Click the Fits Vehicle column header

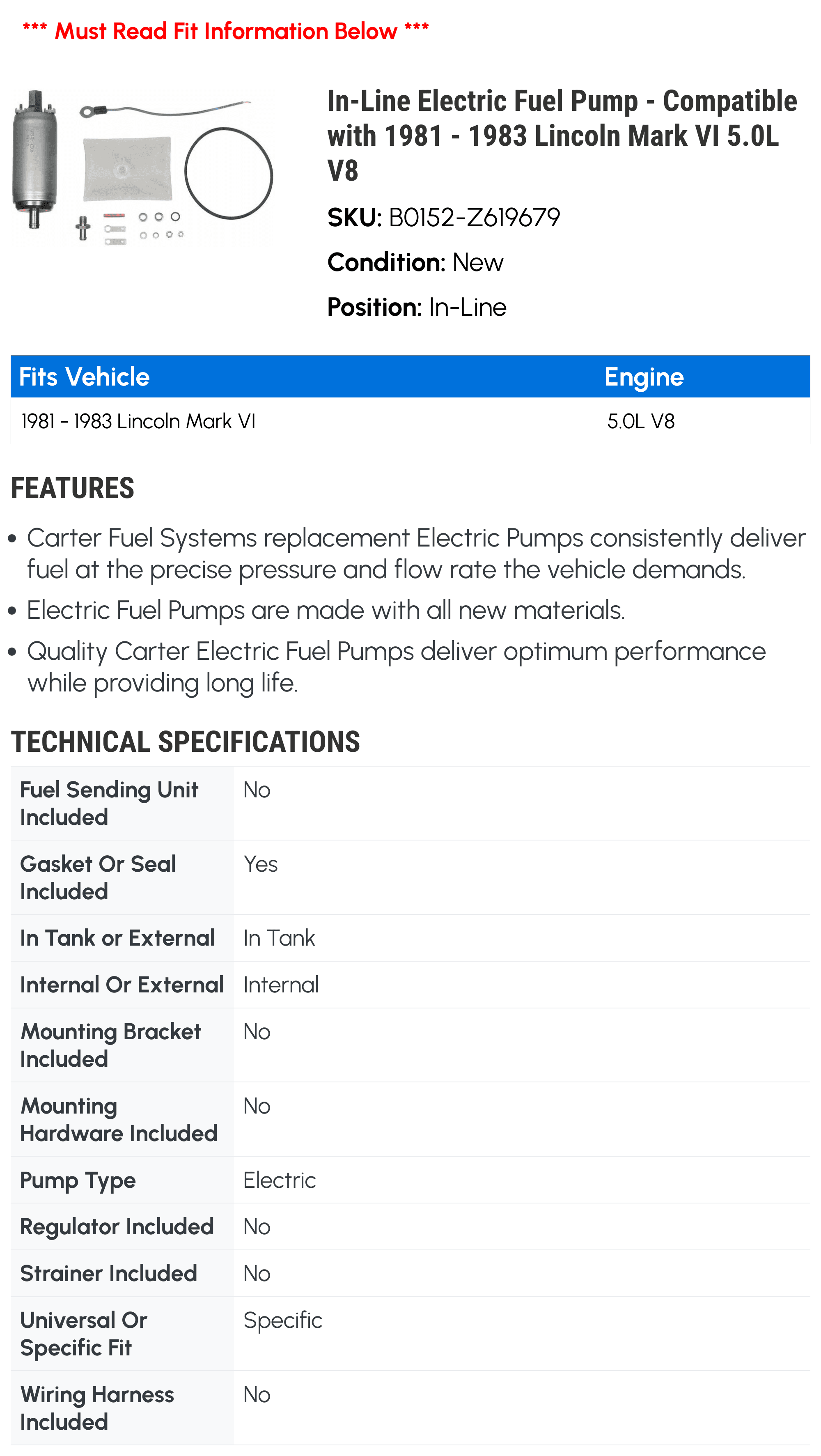coord(84,377)
